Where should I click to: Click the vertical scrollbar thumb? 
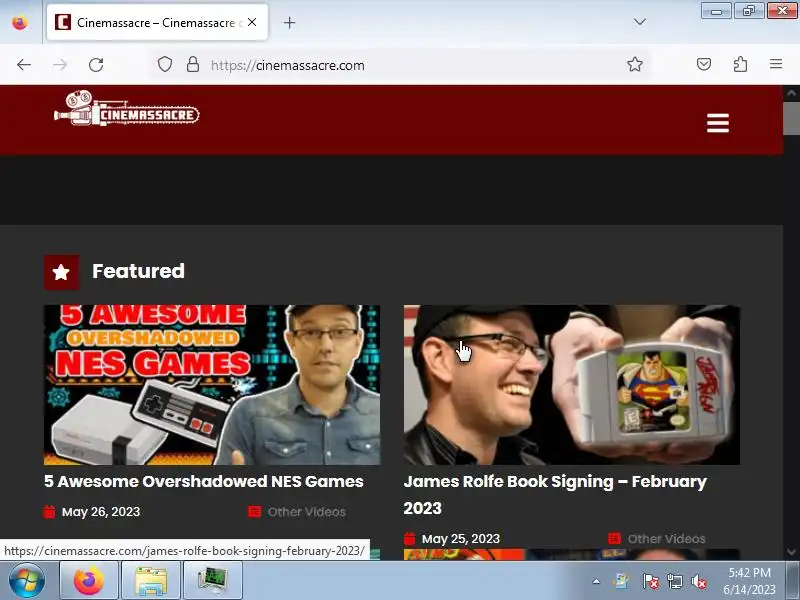click(791, 118)
